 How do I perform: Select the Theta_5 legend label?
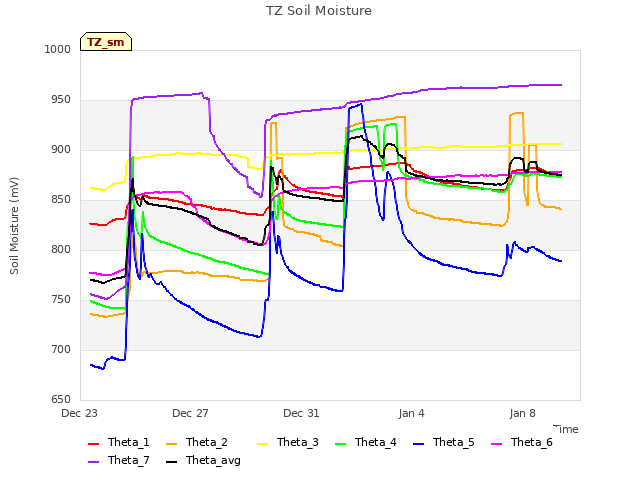coord(453,442)
